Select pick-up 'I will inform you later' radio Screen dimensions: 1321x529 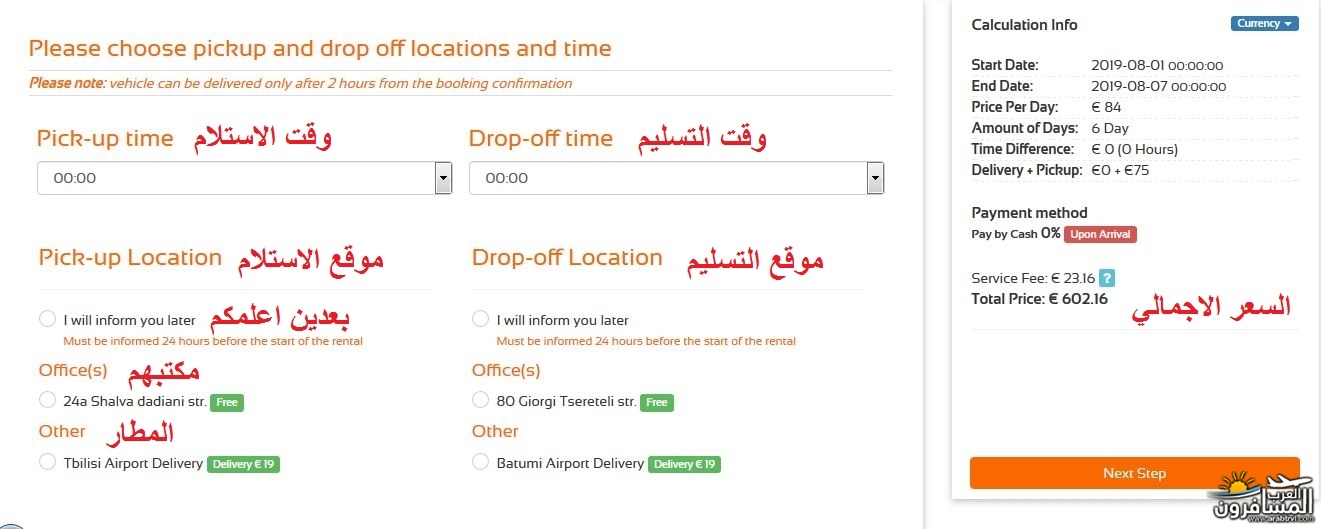(x=47, y=319)
